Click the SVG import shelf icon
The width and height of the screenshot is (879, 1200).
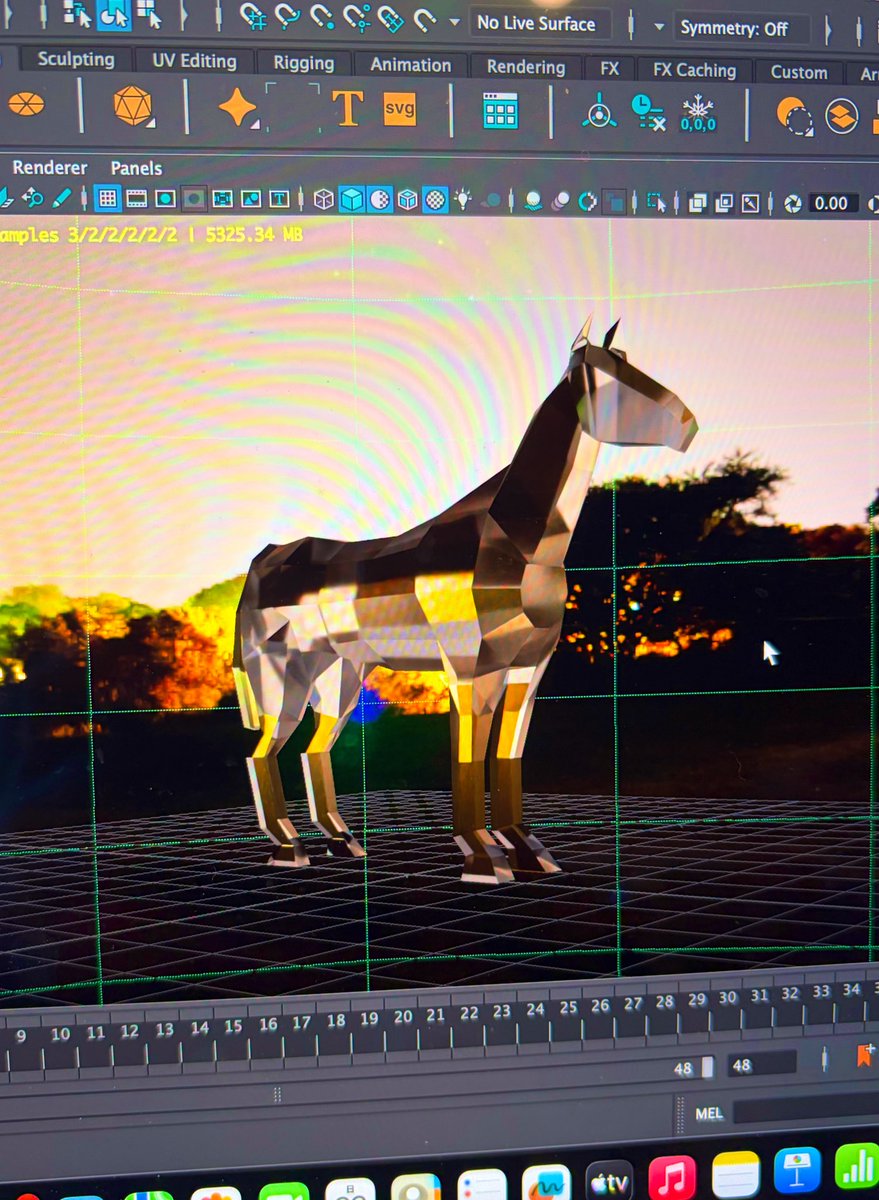(x=399, y=109)
